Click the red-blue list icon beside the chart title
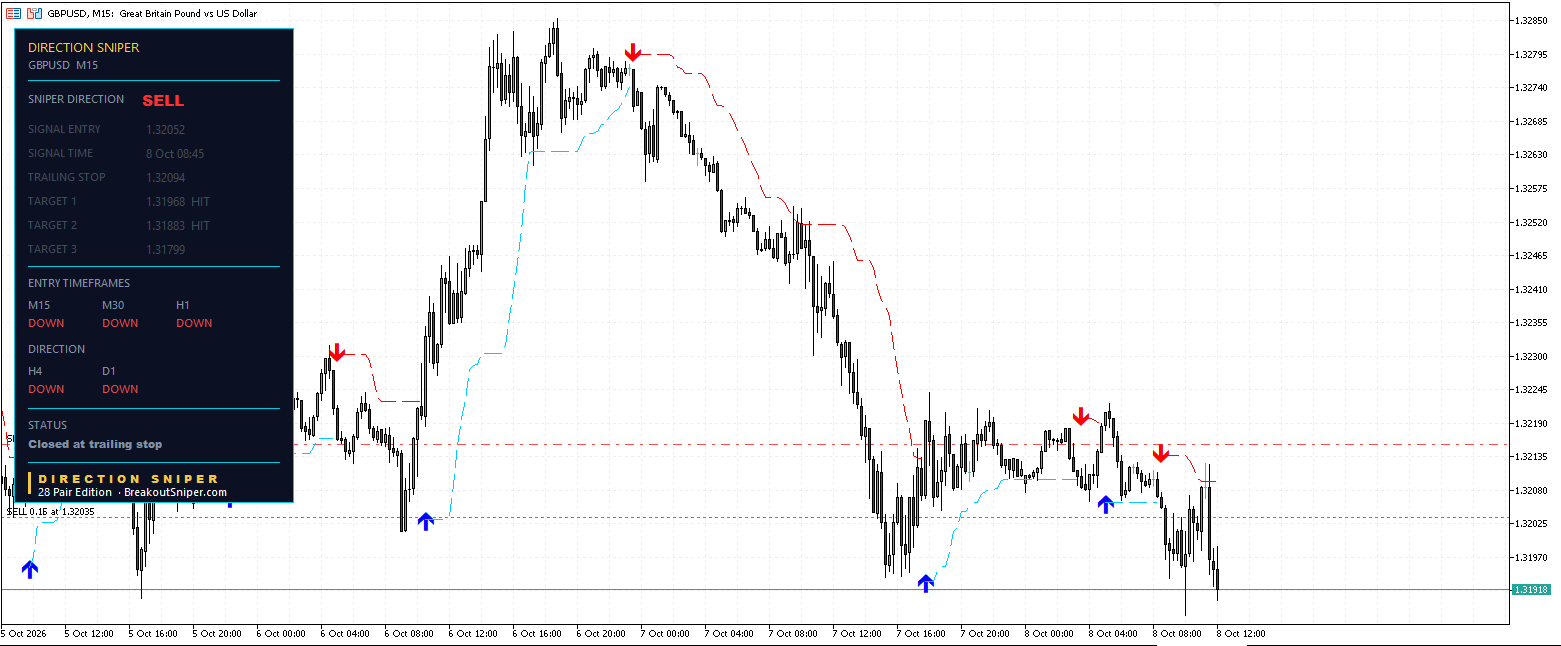The image size is (1561, 646). (13, 14)
